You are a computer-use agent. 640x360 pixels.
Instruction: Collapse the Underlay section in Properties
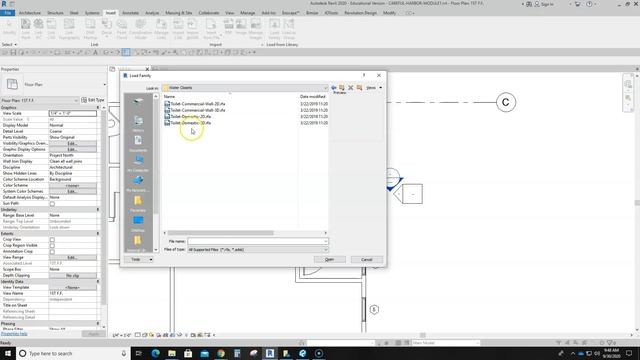[x=98, y=209]
